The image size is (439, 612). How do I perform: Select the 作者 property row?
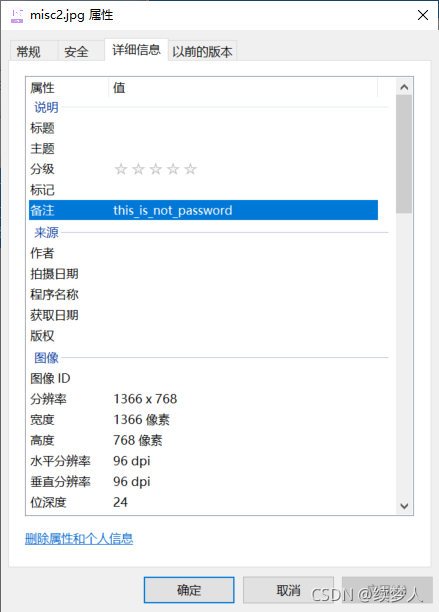coord(203,253)
